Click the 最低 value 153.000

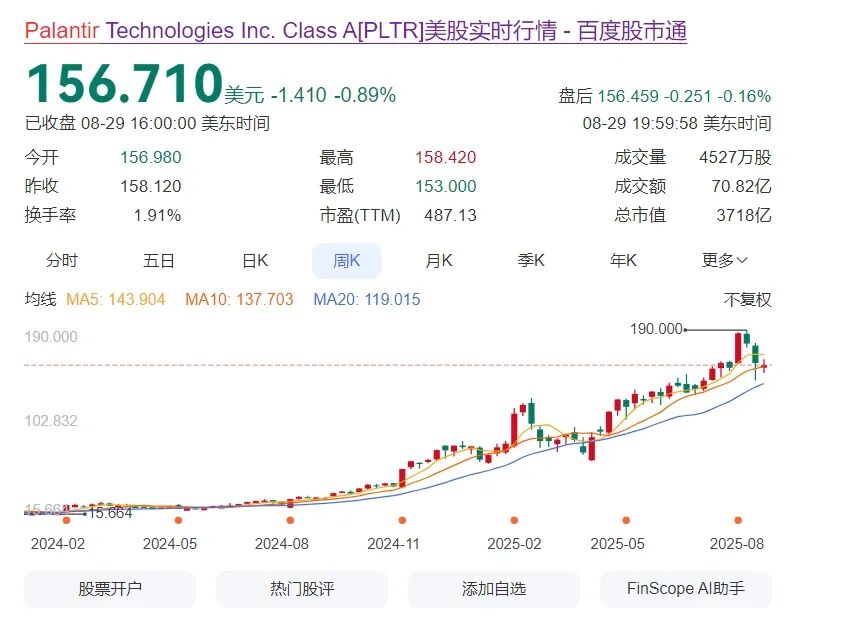(445, 186)
